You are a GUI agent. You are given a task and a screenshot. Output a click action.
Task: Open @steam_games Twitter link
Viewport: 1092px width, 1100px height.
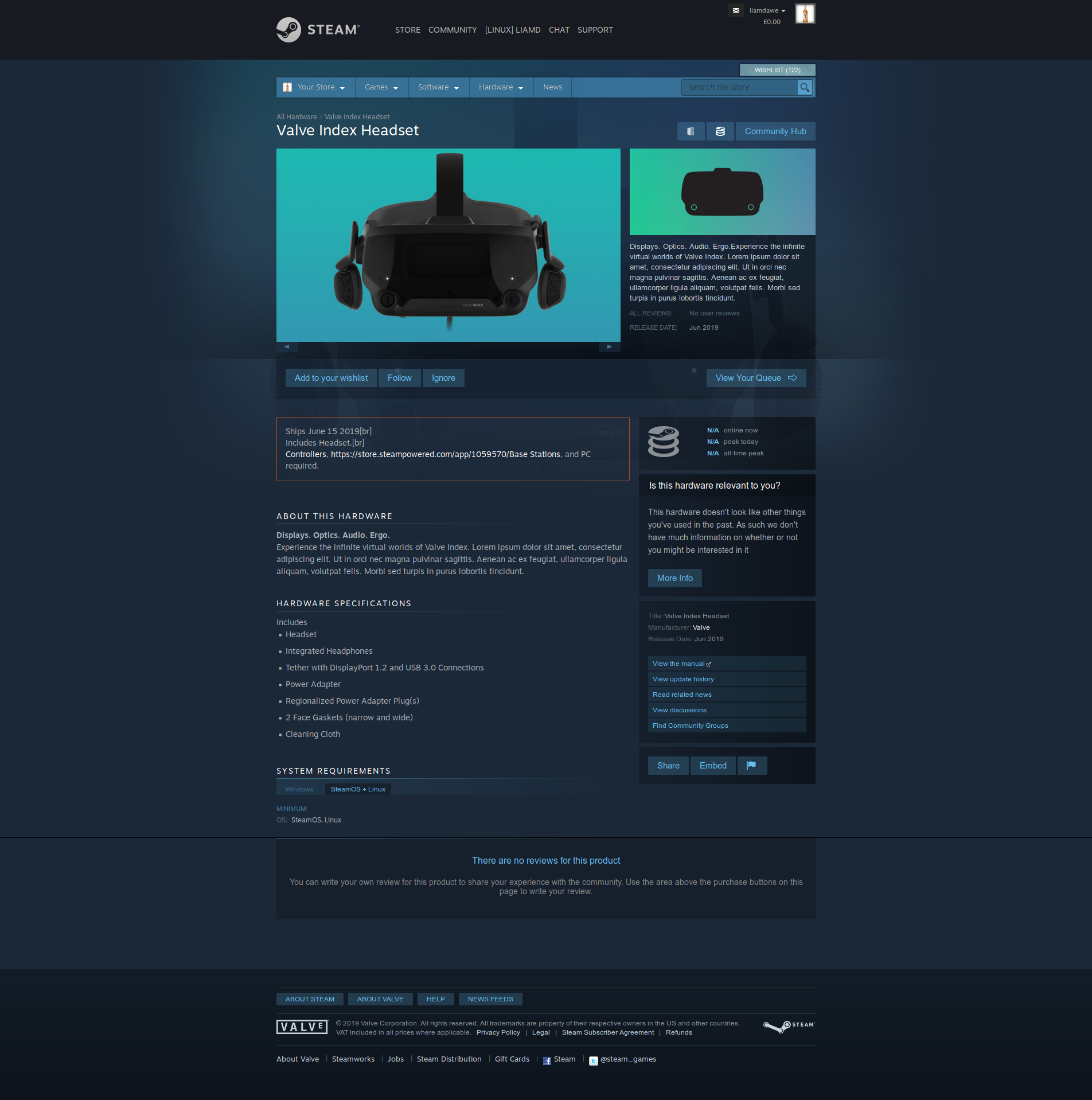tap(622, 1059)
